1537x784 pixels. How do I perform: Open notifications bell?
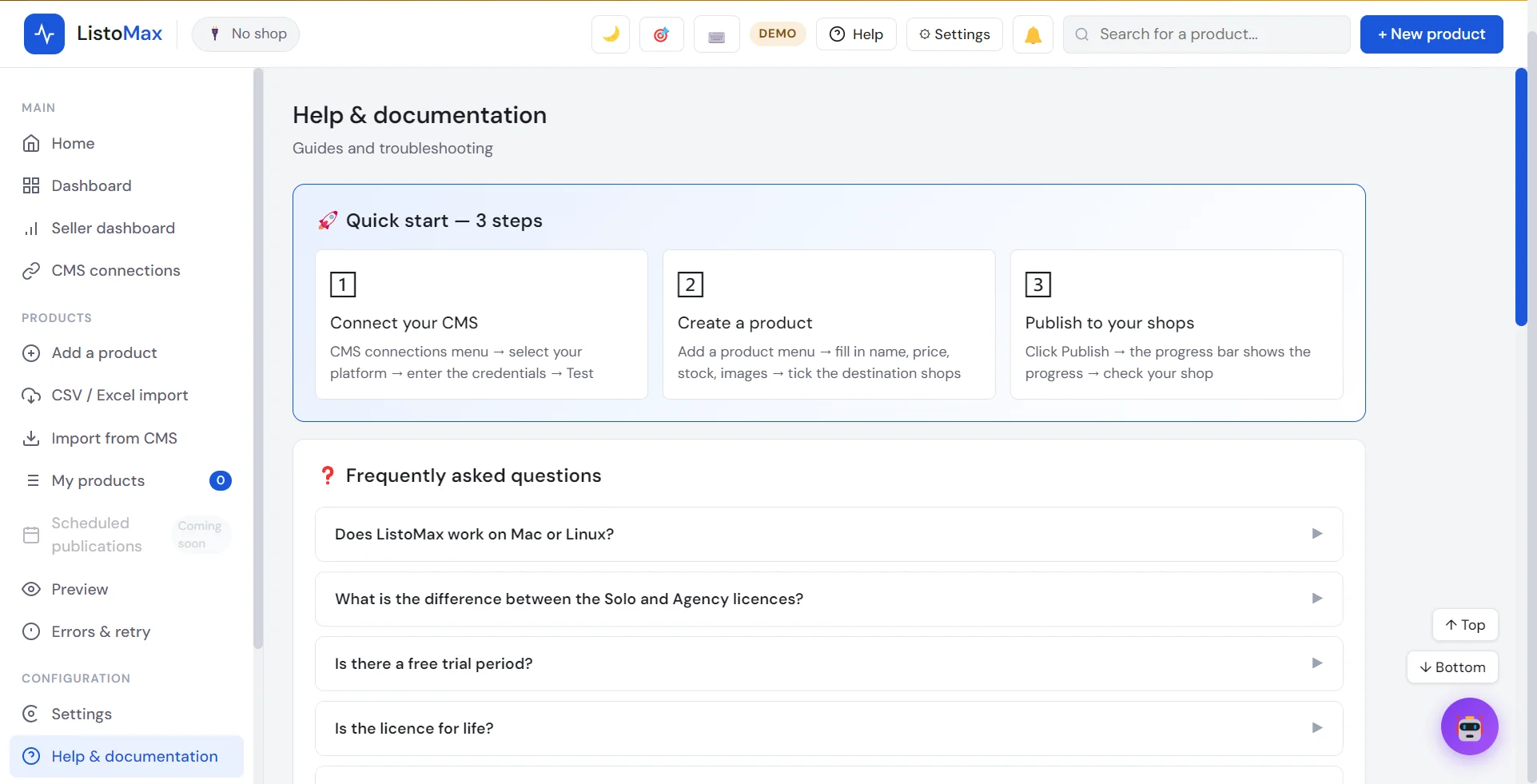(1033, 34)
